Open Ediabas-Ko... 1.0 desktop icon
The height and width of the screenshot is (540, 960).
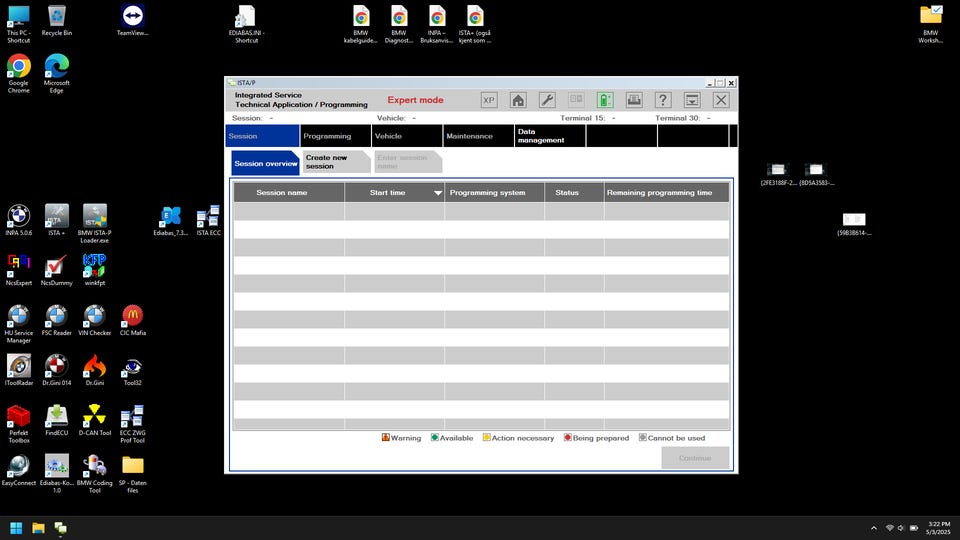56,474
